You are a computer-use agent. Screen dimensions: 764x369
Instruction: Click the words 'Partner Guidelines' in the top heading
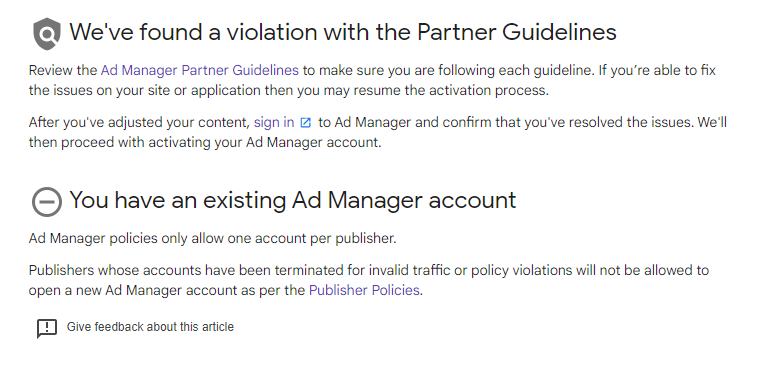click(517, 32)
